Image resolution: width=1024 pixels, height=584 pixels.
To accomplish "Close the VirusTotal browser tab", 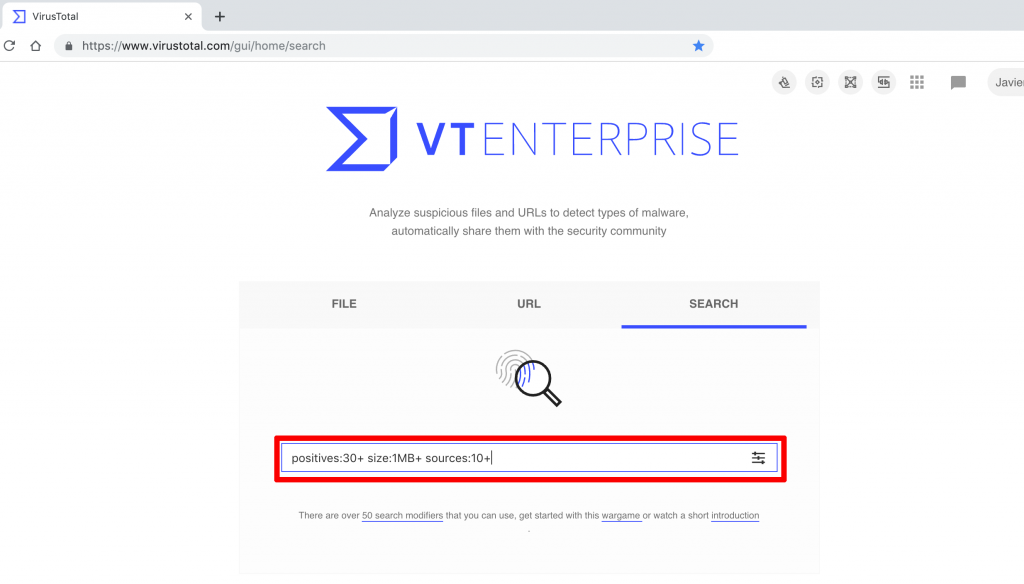I will [188, 16].
